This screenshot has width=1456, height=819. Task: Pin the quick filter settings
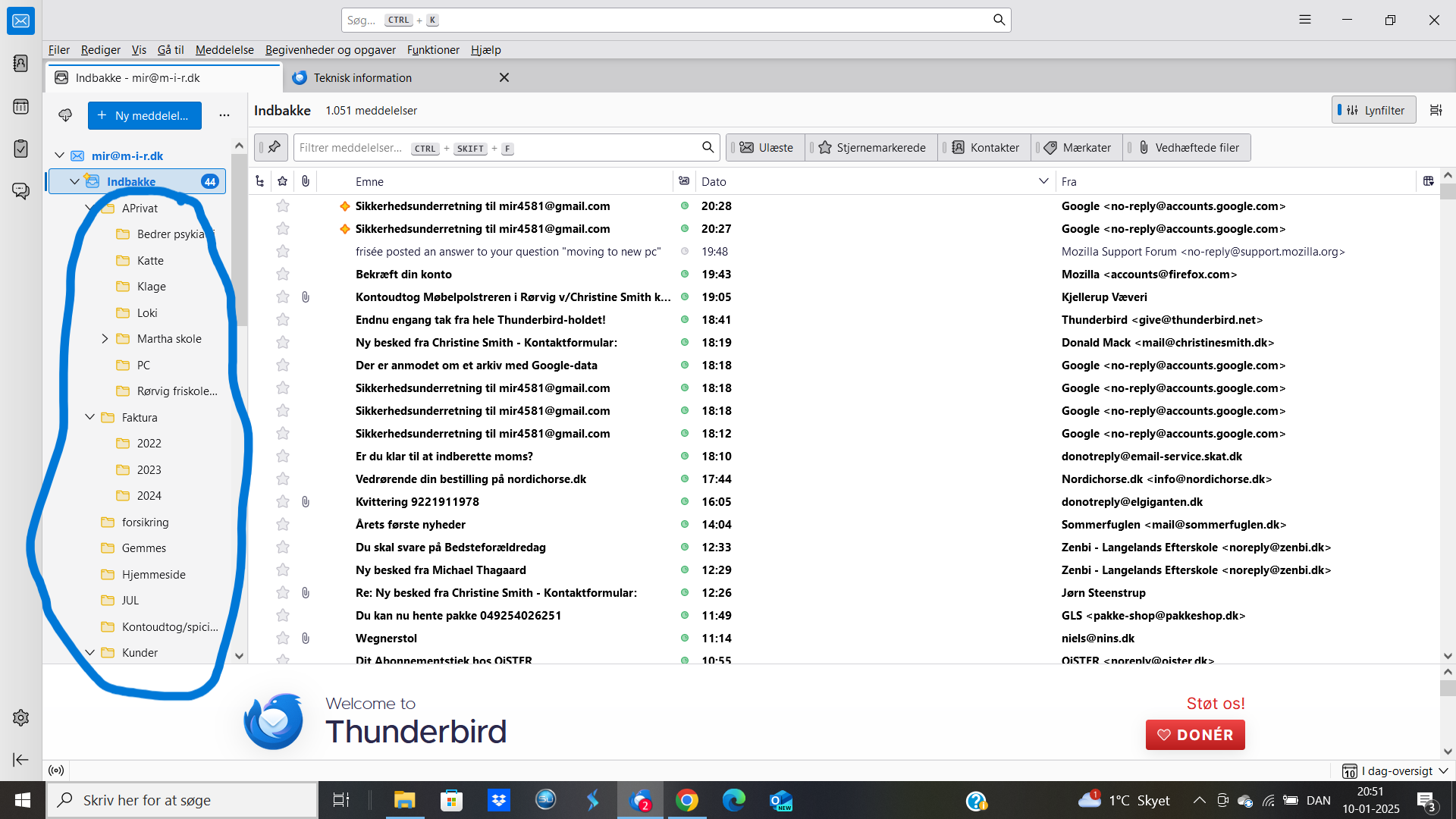coord(271,147)
